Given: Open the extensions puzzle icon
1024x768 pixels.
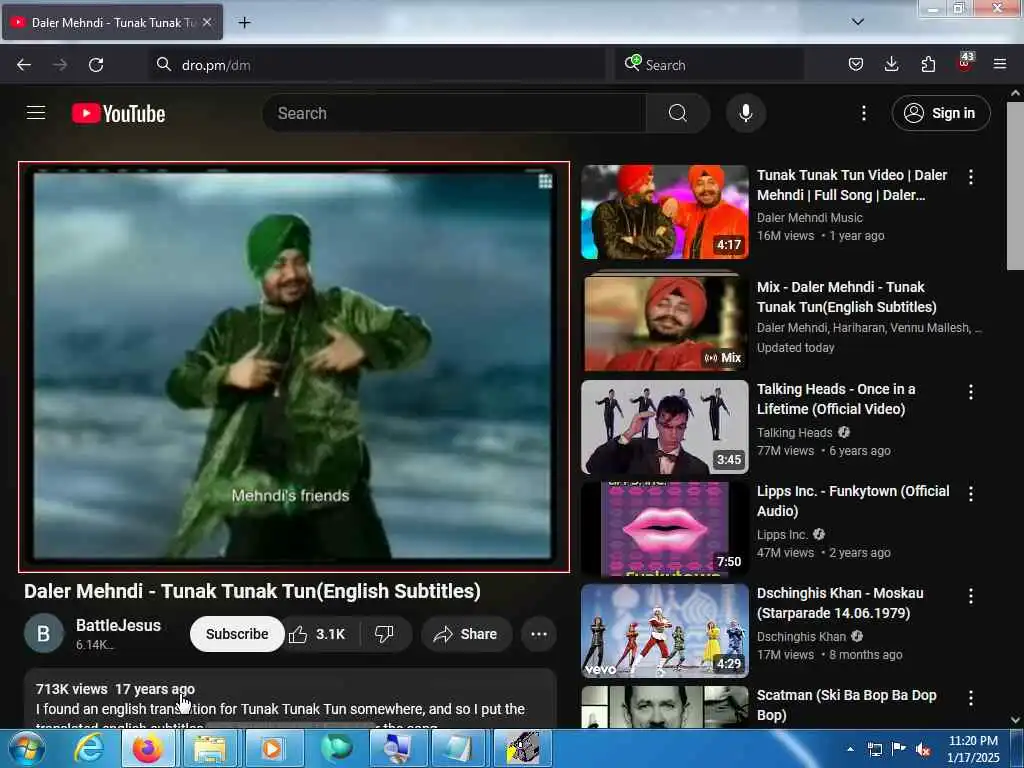Looking at the screenshot, I should point(928,64).
